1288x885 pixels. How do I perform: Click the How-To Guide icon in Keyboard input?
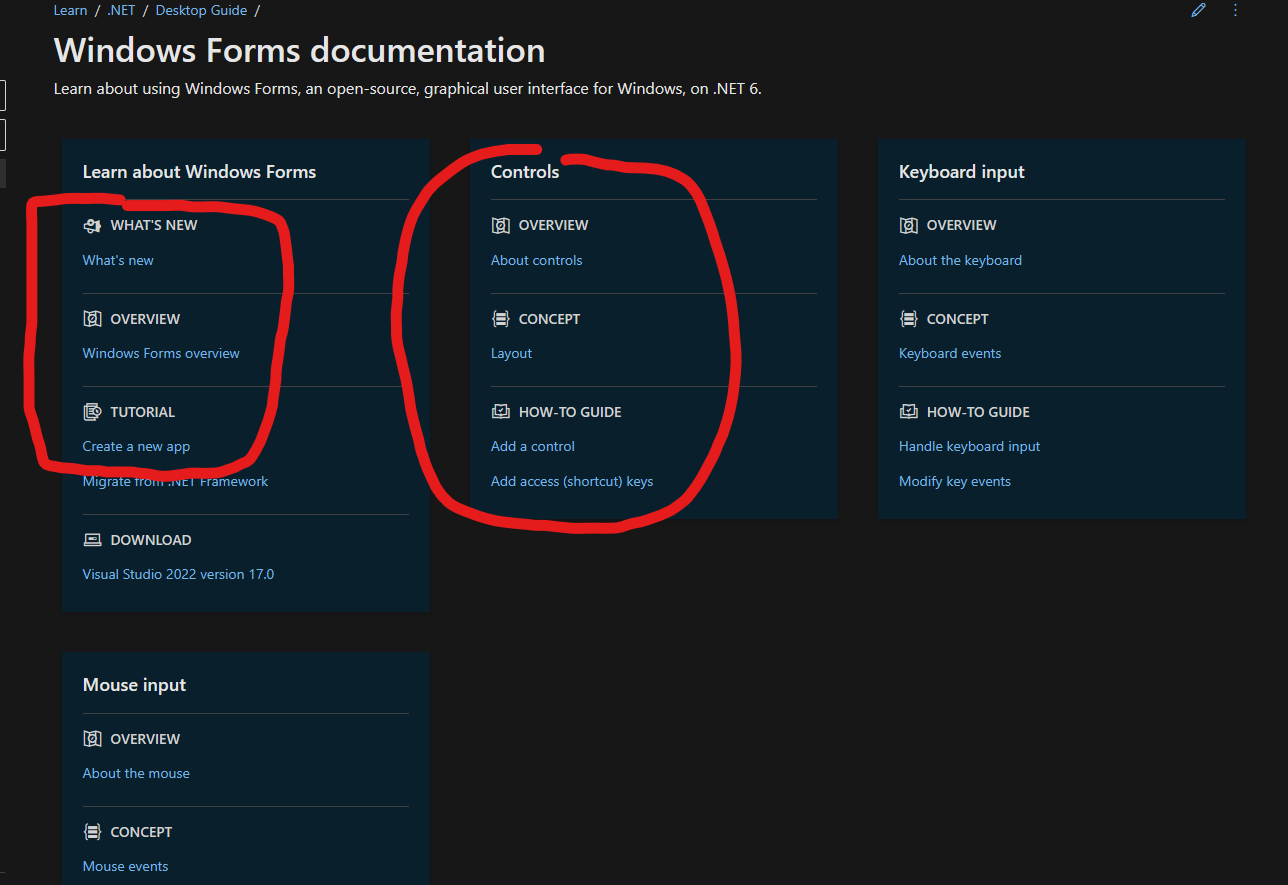tap(908, 412)
